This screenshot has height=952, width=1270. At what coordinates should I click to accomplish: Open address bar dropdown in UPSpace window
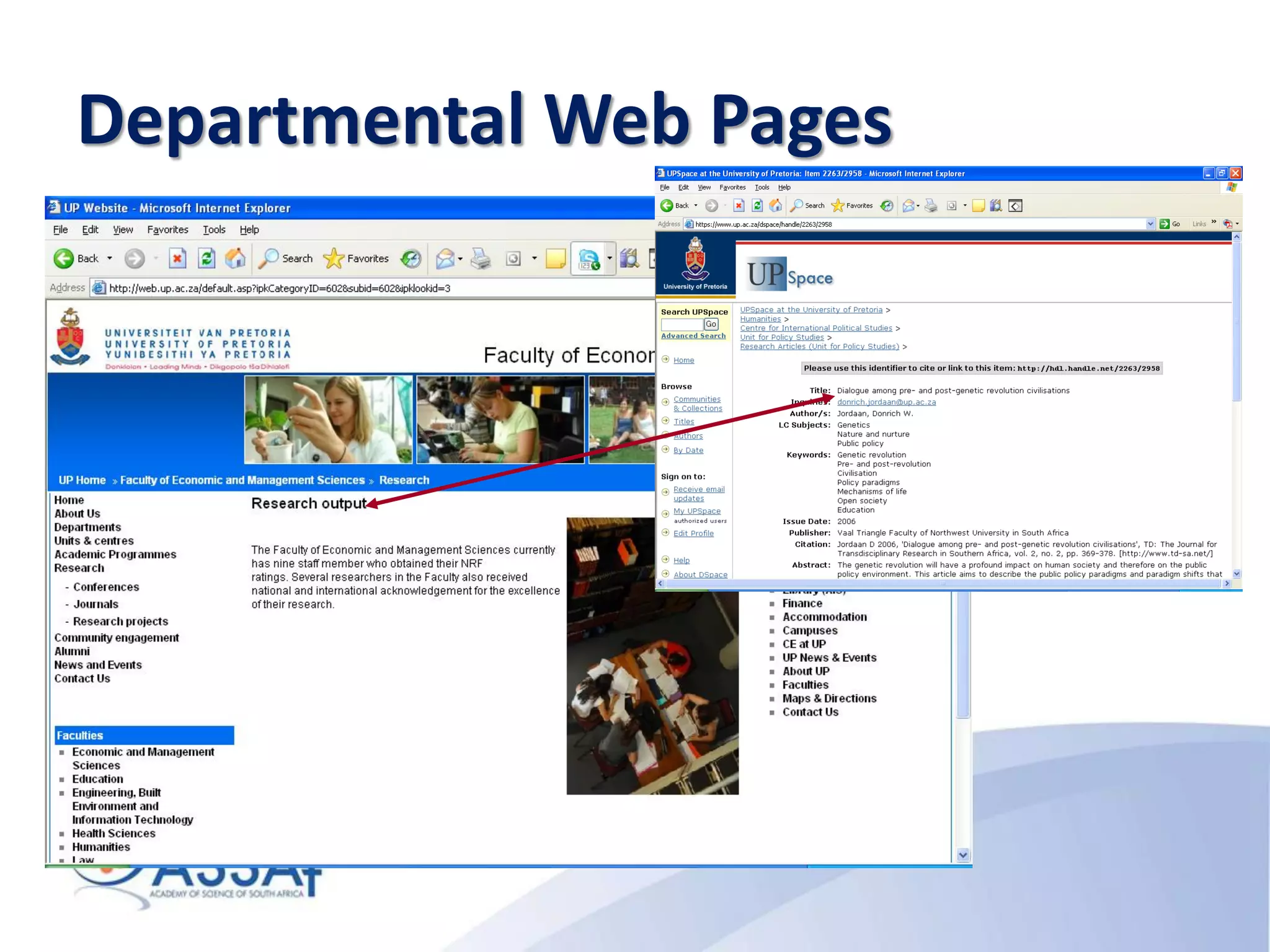1150,224
